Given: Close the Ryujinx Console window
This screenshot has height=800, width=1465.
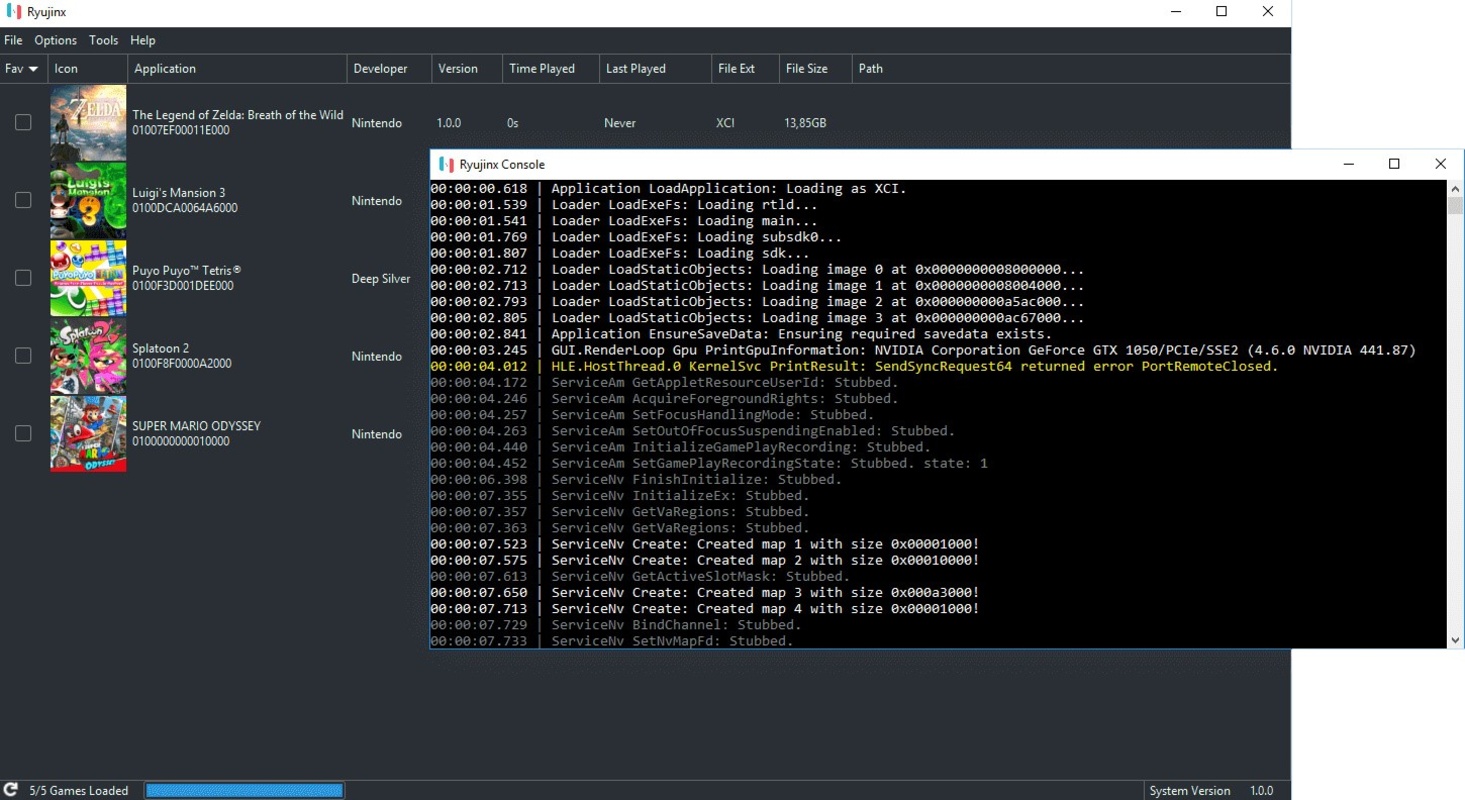Looking at the screenshot, I should click(x=1441, y=164).
